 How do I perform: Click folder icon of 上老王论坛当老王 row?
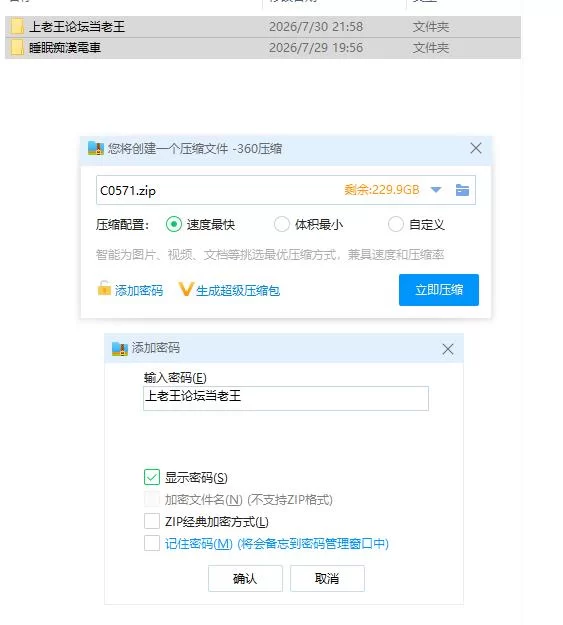click(x=17, y=27)
